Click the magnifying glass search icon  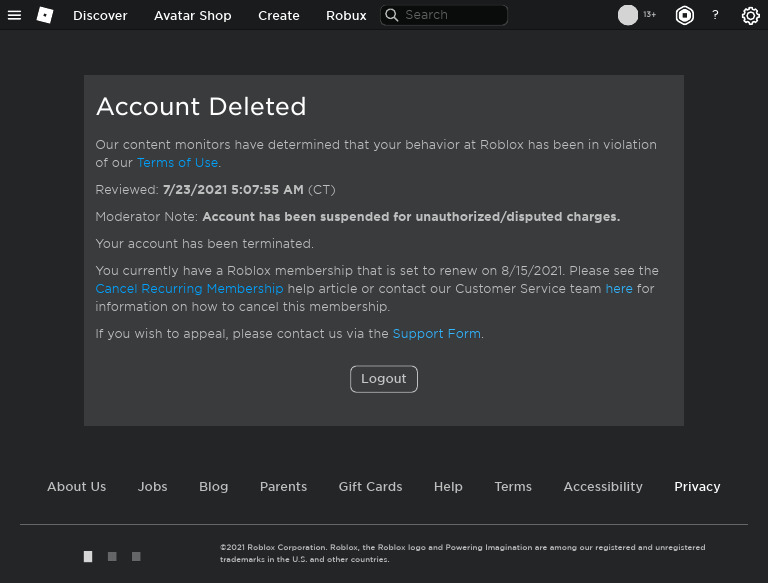click(x=392, y=15)
